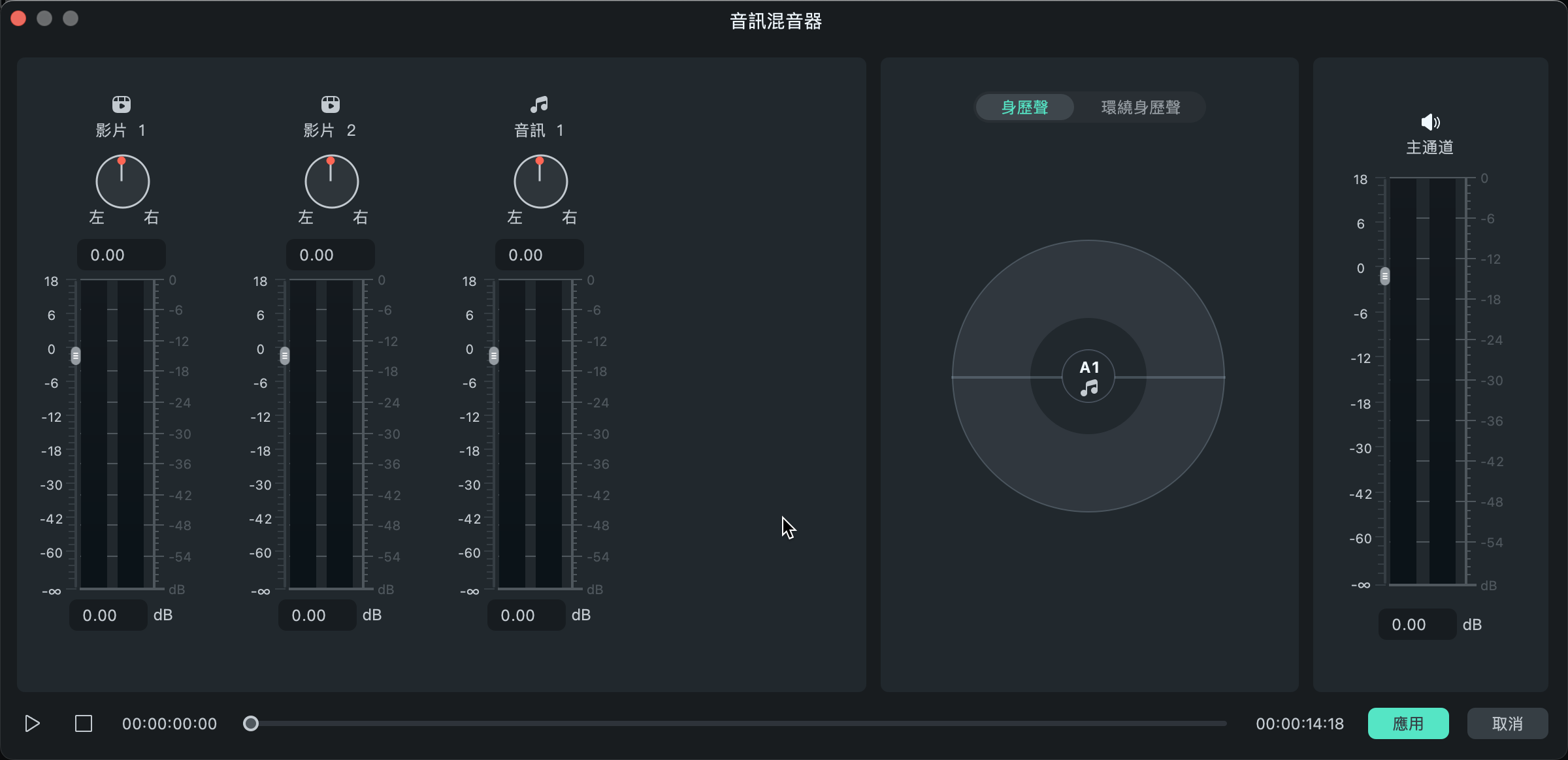Click the 影片 2 level meter
Image resolution: width=1568 pixels, height=760 pixels.
pyautogui.click(x=321, y=434)
